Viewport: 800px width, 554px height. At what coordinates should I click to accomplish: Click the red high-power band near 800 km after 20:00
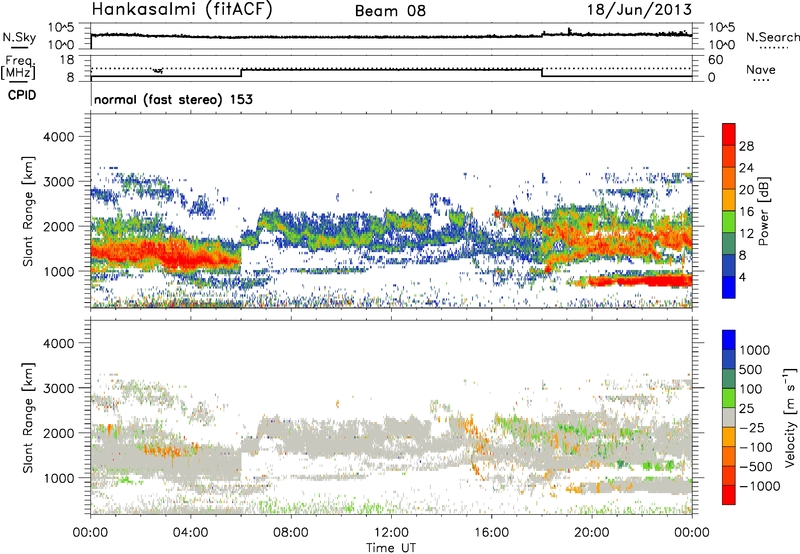click(x=640, y=281)
